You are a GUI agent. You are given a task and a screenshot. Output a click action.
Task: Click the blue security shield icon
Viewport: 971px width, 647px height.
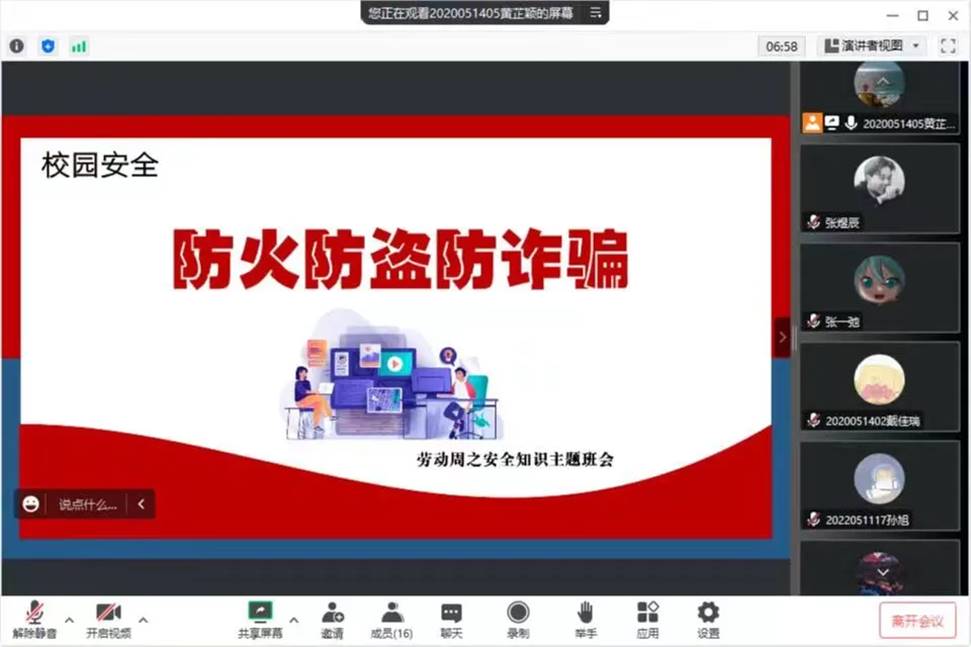coord(47,46)
